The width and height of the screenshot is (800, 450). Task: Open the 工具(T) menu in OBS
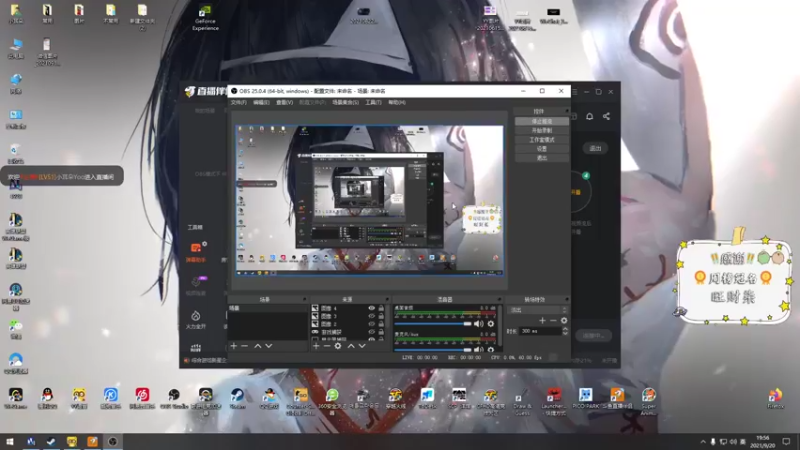click(x=373, y=103)
